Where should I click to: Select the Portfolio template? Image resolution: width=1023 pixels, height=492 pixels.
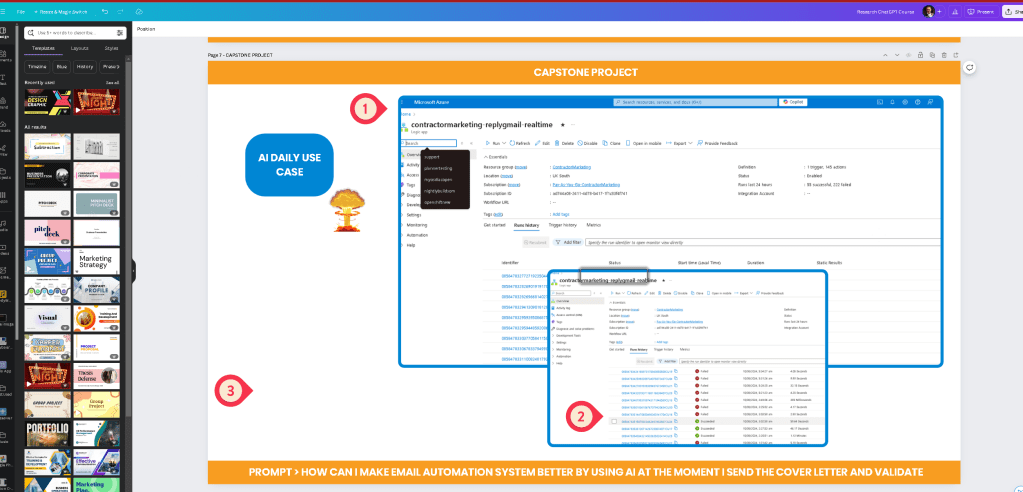[x=48, y=432]
